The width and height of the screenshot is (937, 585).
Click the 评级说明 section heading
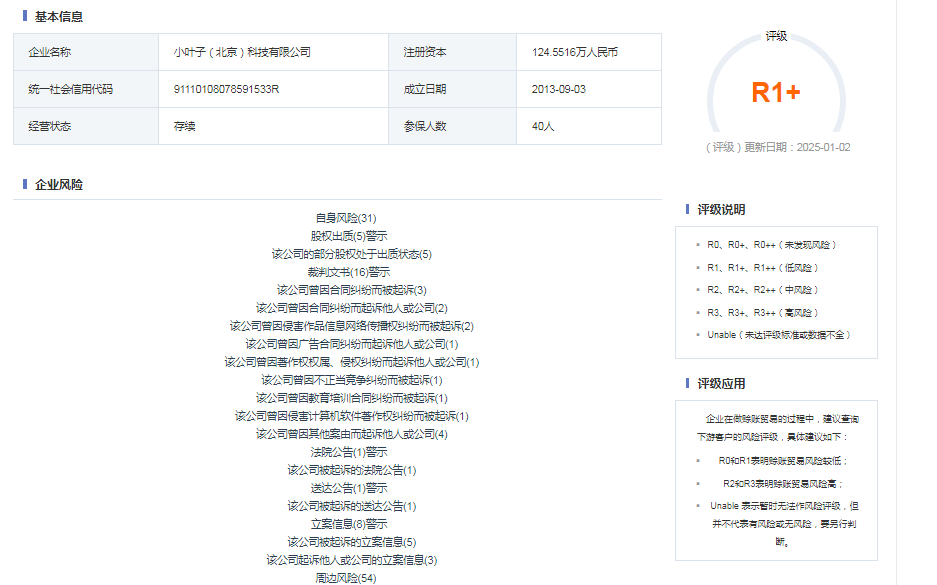click(721, 210)
